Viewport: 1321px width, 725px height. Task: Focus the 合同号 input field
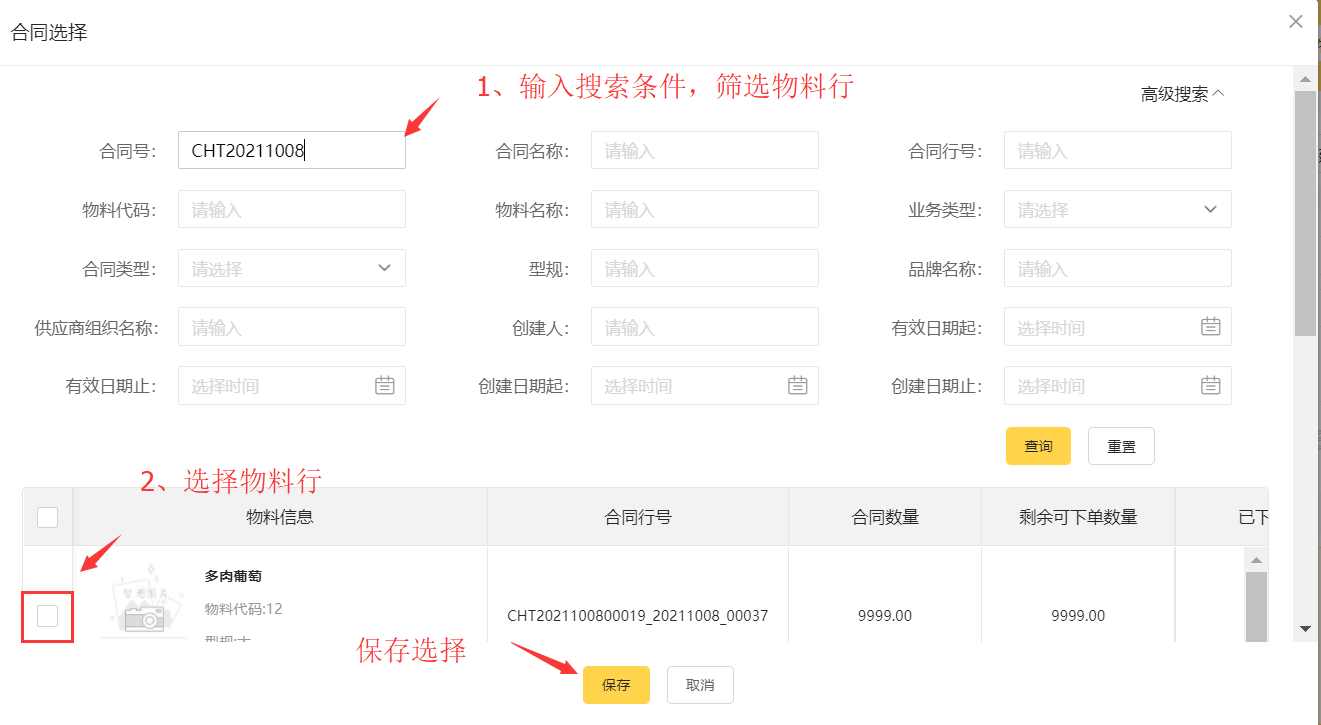291,151
